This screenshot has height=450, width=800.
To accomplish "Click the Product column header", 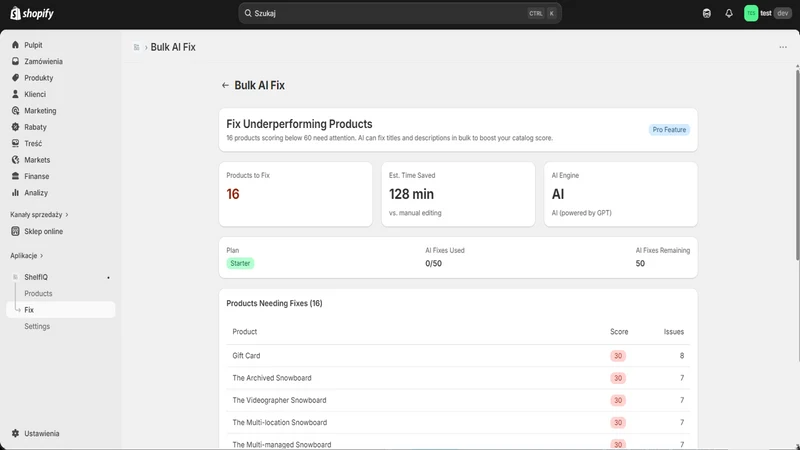I will point(245,332).
